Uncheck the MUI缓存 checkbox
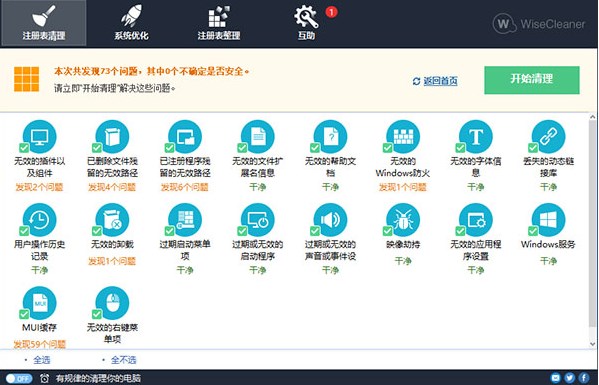 pyautogui.click(x=24, y=314)
